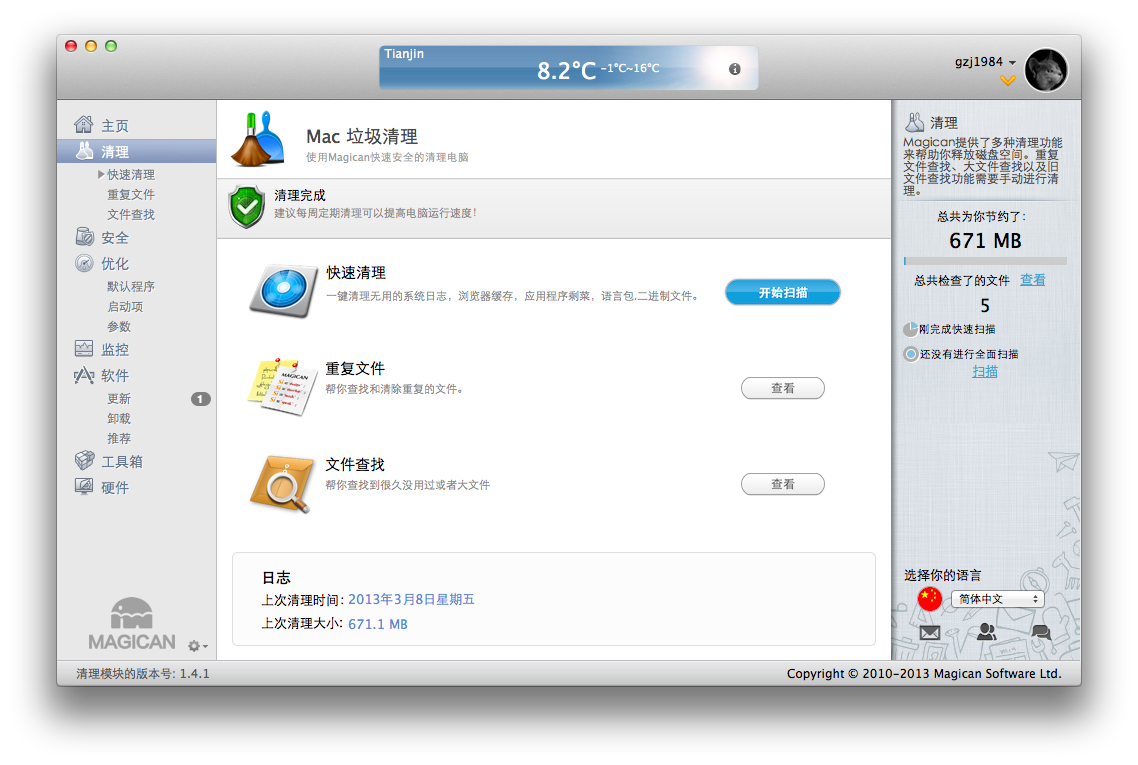Click the contacts people icon
The width and height of the screenshot is (1138, 765).
[986, 631]
